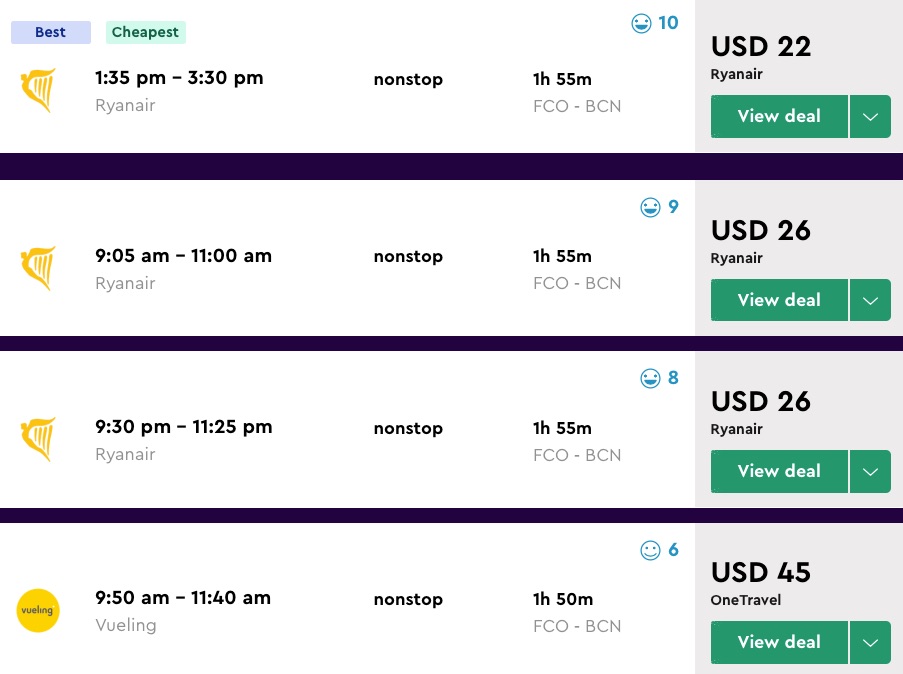Click the smiley score icon rated 10
The image size is (903, 674).
642,23
